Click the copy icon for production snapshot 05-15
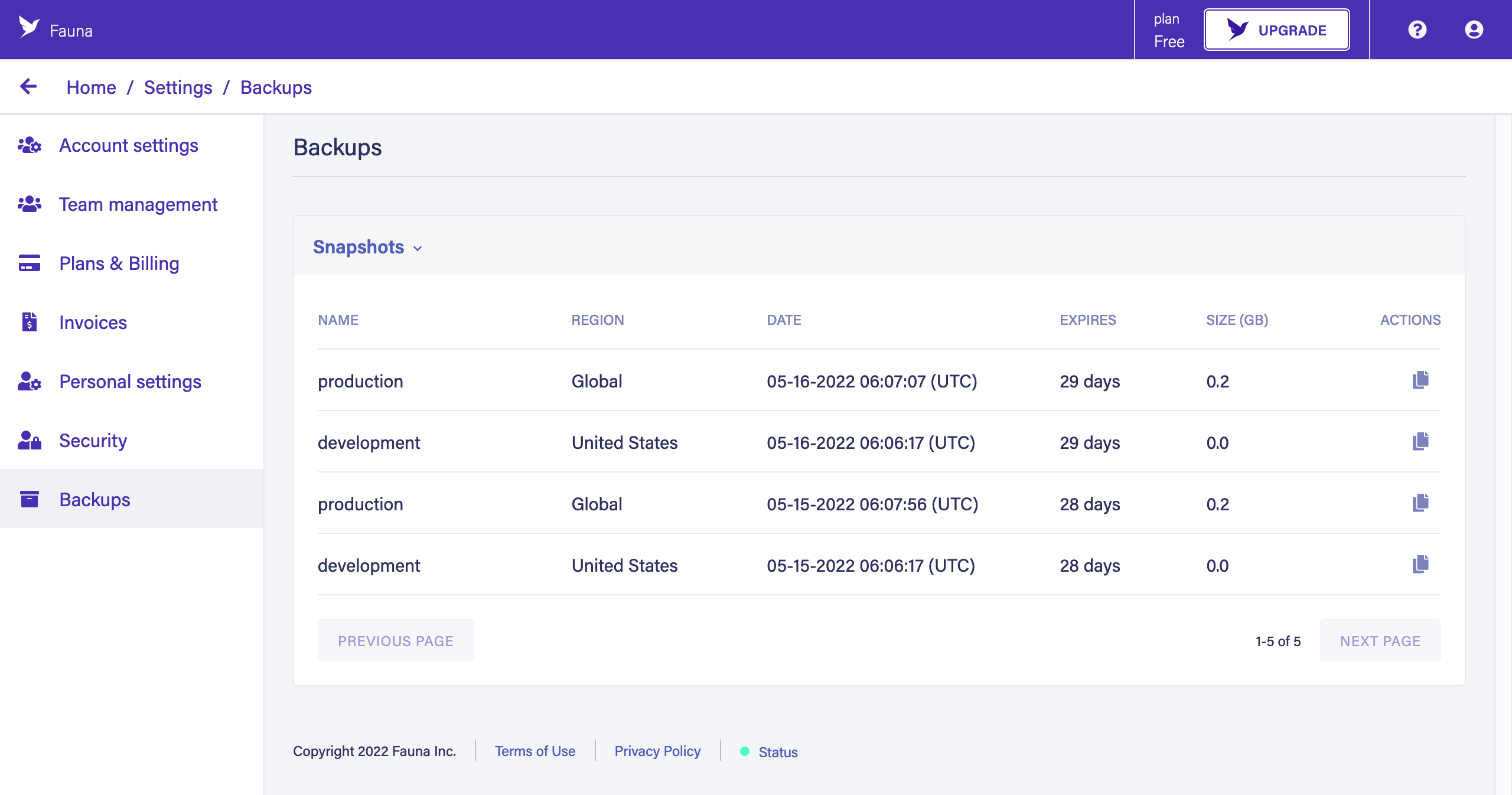Viewport: 1512px width, 795px height. click(x=1421, y=503)
